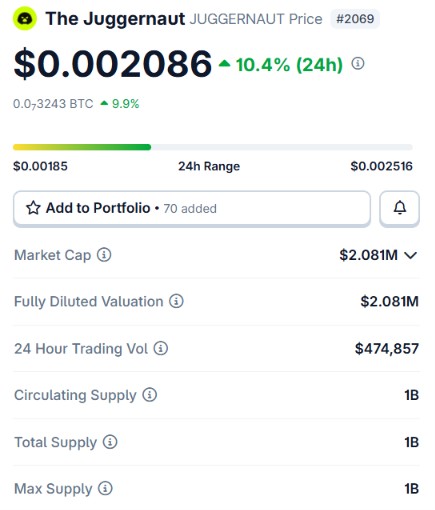Viewport: 435px width, 510px height.
Task: Click The Juggernaut coin logo icon
Action: (x=25, y=19)
